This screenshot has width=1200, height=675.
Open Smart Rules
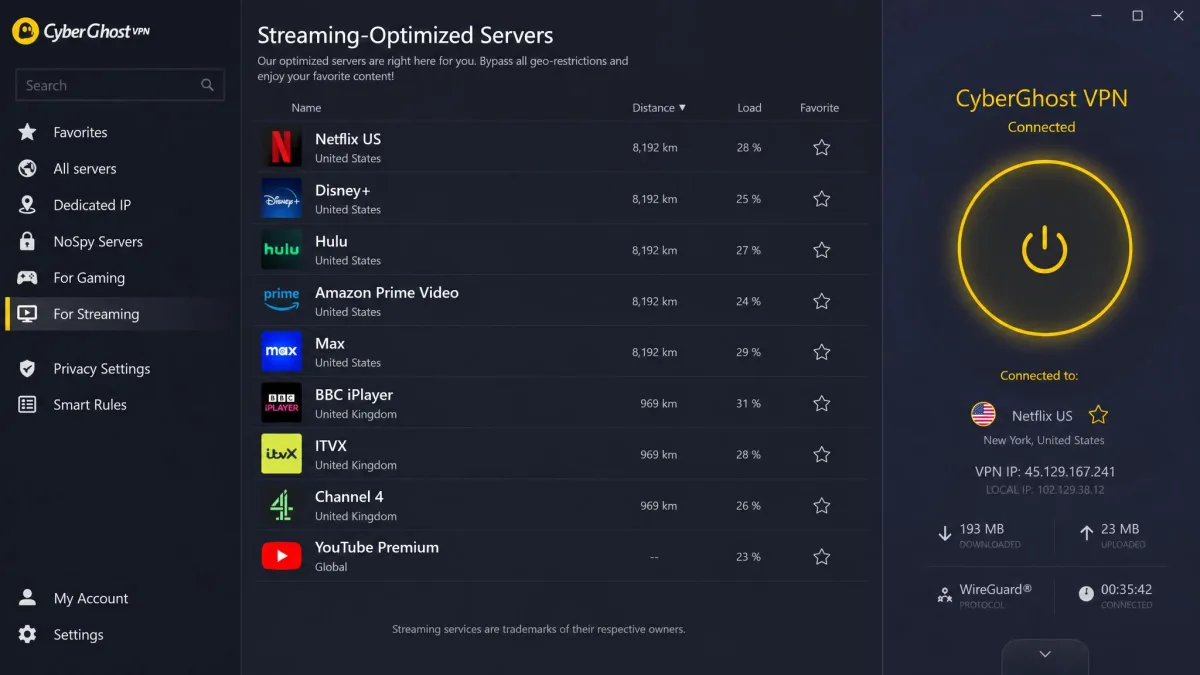(x=90, y=404)
